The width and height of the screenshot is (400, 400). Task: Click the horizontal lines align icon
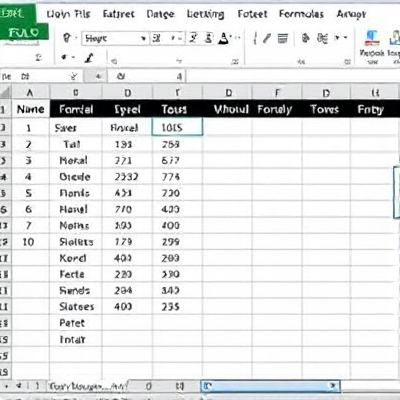point(282,38)
